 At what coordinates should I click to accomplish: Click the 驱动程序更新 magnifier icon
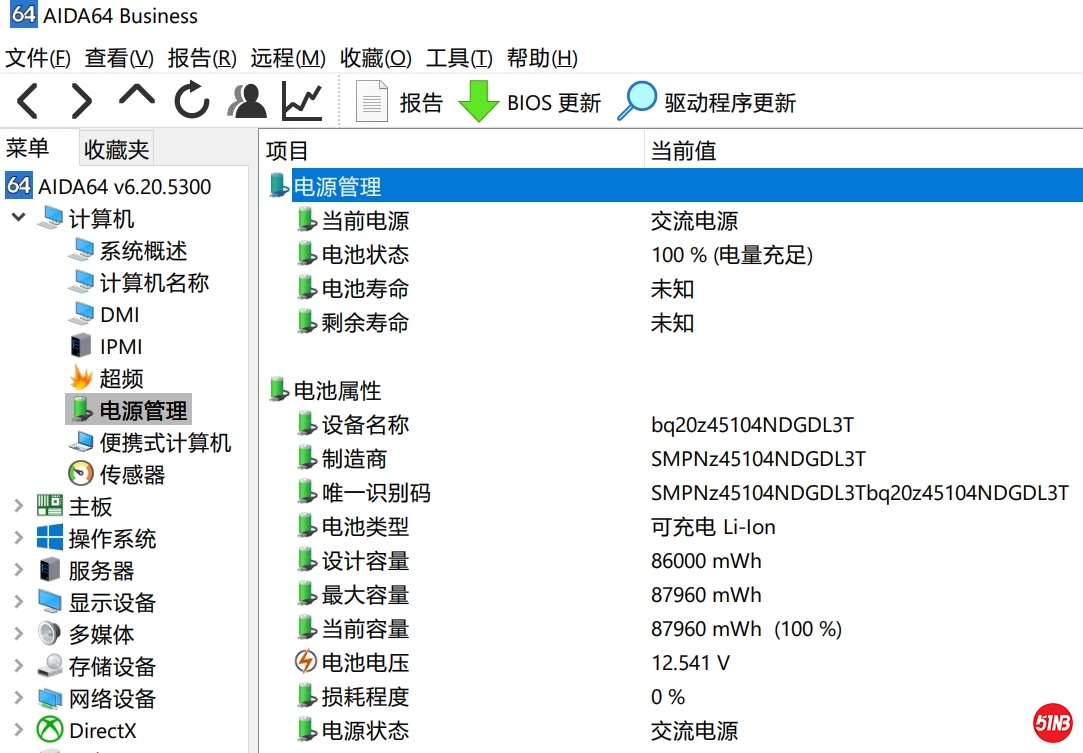tap(636, 102)
